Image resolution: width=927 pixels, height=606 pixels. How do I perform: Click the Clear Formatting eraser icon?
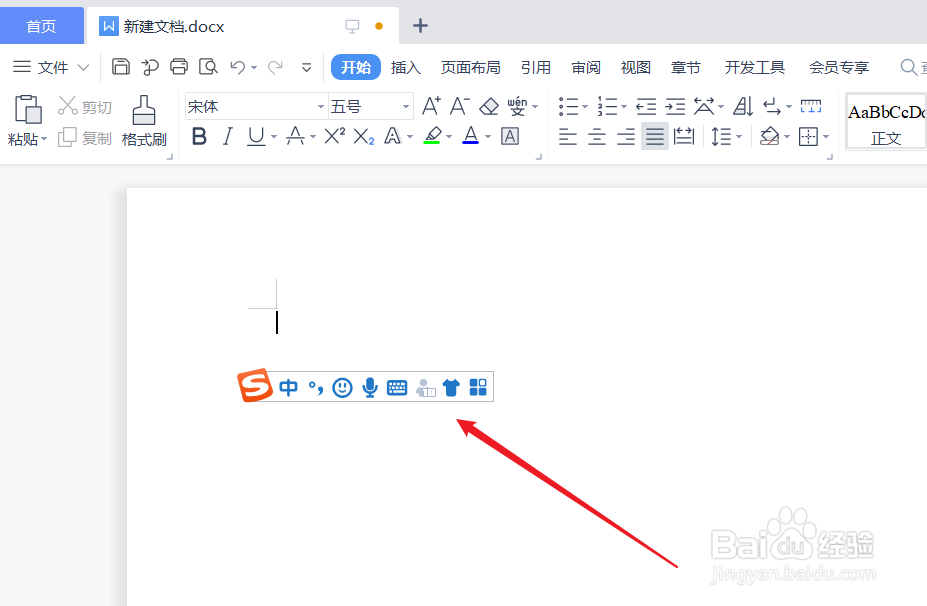(x=489, y=105)
